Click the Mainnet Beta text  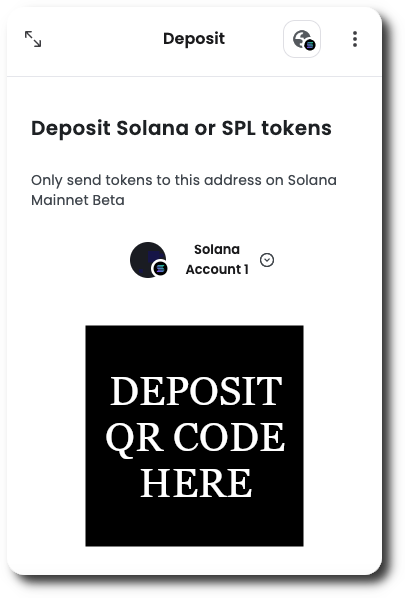coord(78,200)
